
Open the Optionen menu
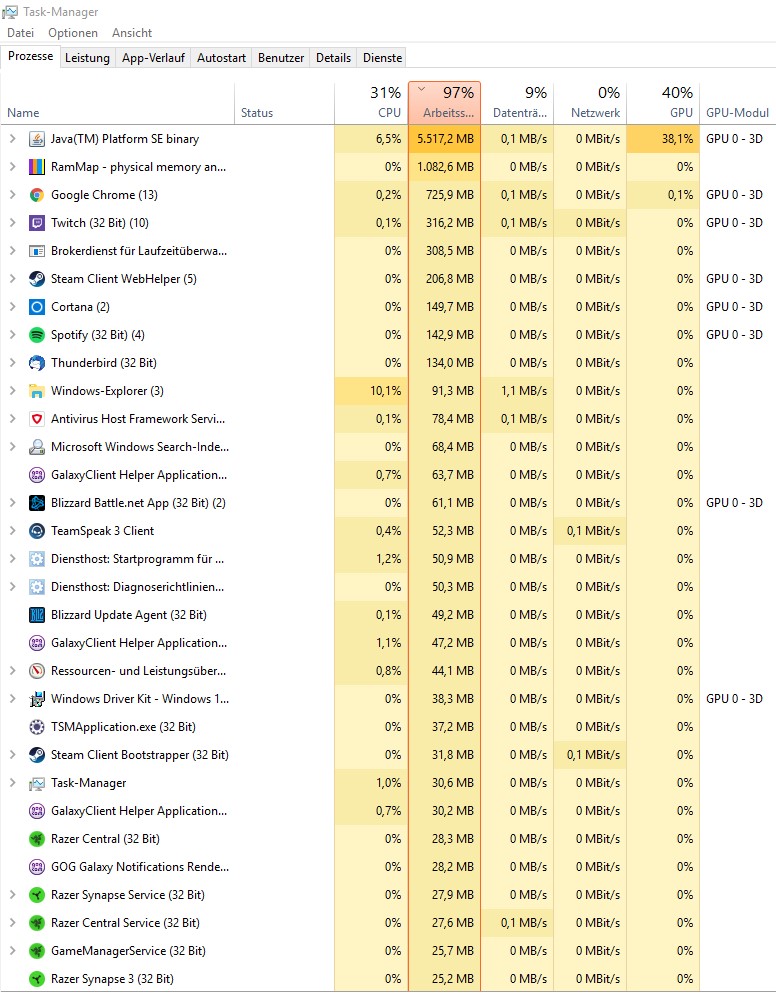(73, 33)
